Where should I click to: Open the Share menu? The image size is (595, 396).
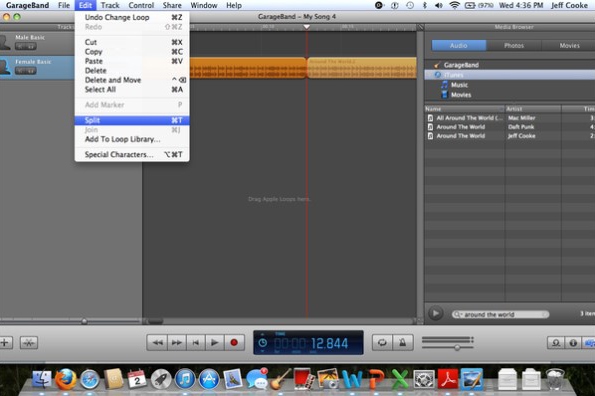click(x=172, y=5)
